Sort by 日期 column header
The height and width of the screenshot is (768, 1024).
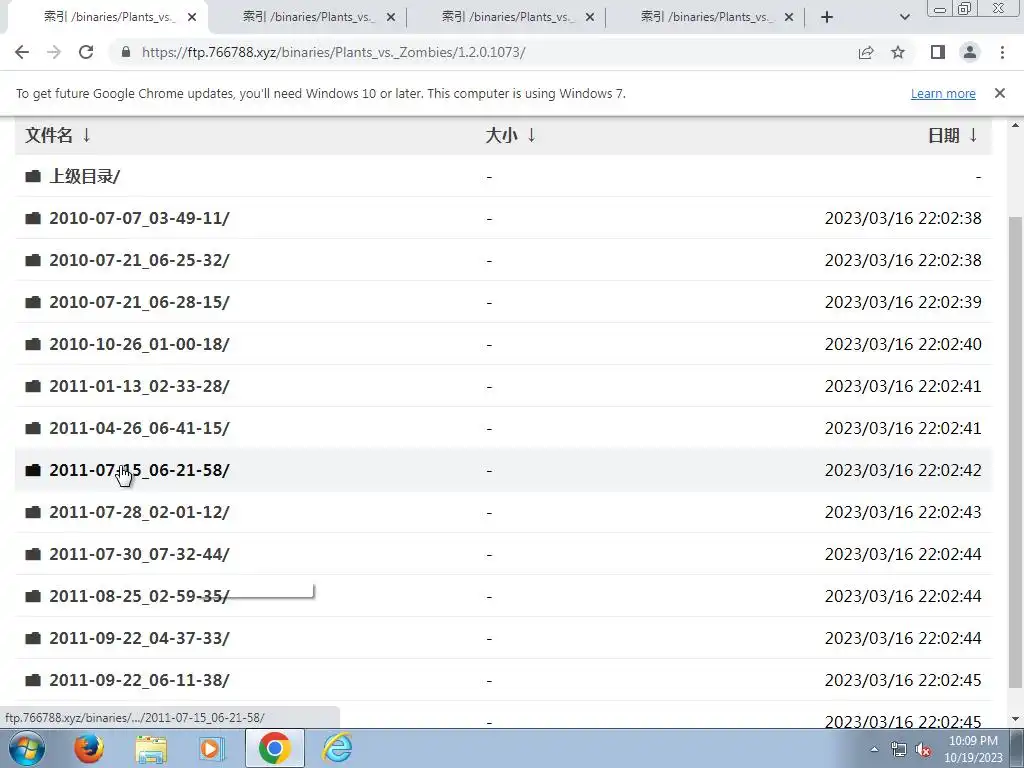coord(953,135)
